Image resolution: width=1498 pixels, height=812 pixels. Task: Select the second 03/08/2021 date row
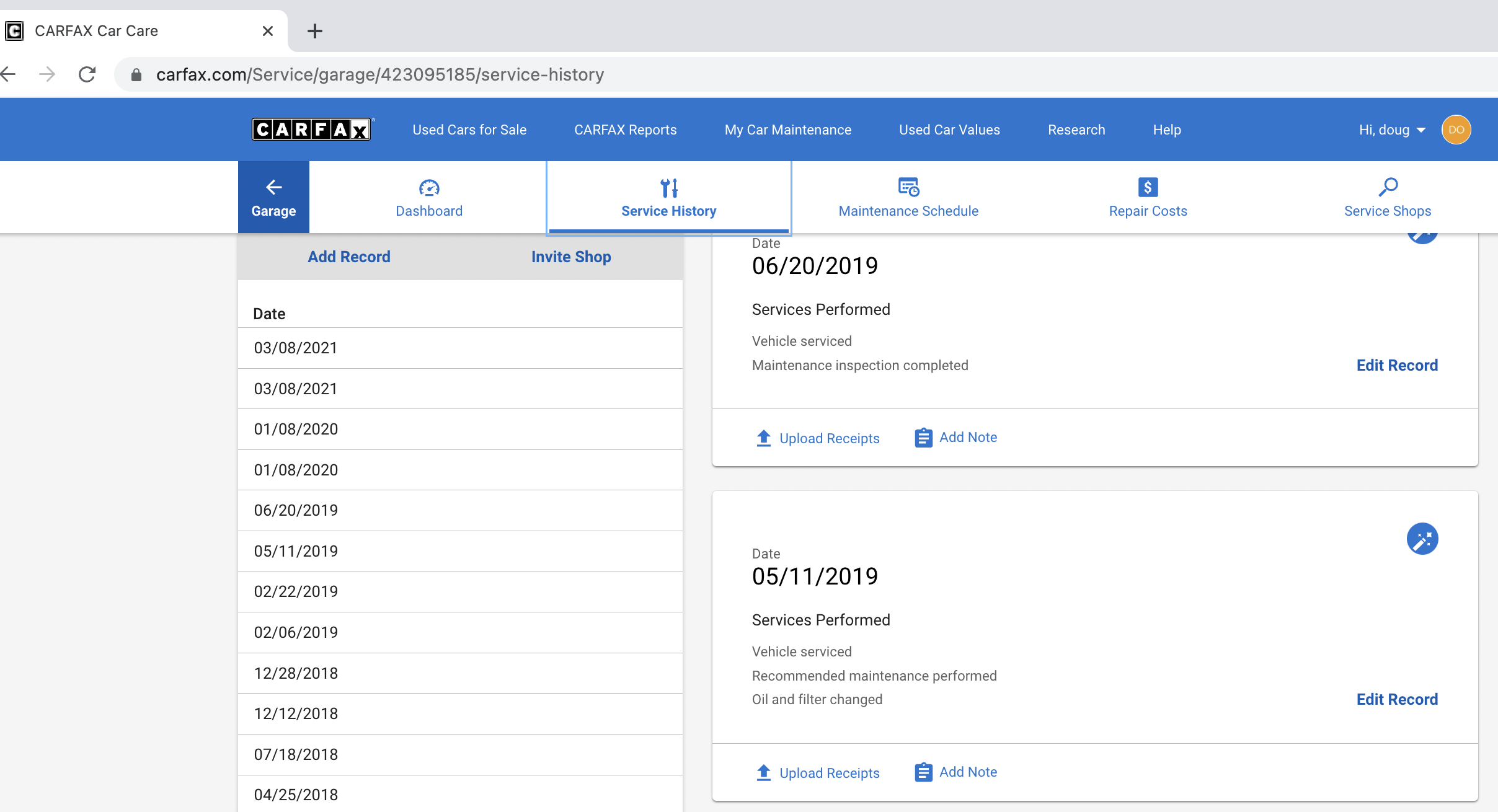click(x=460, y=389)
